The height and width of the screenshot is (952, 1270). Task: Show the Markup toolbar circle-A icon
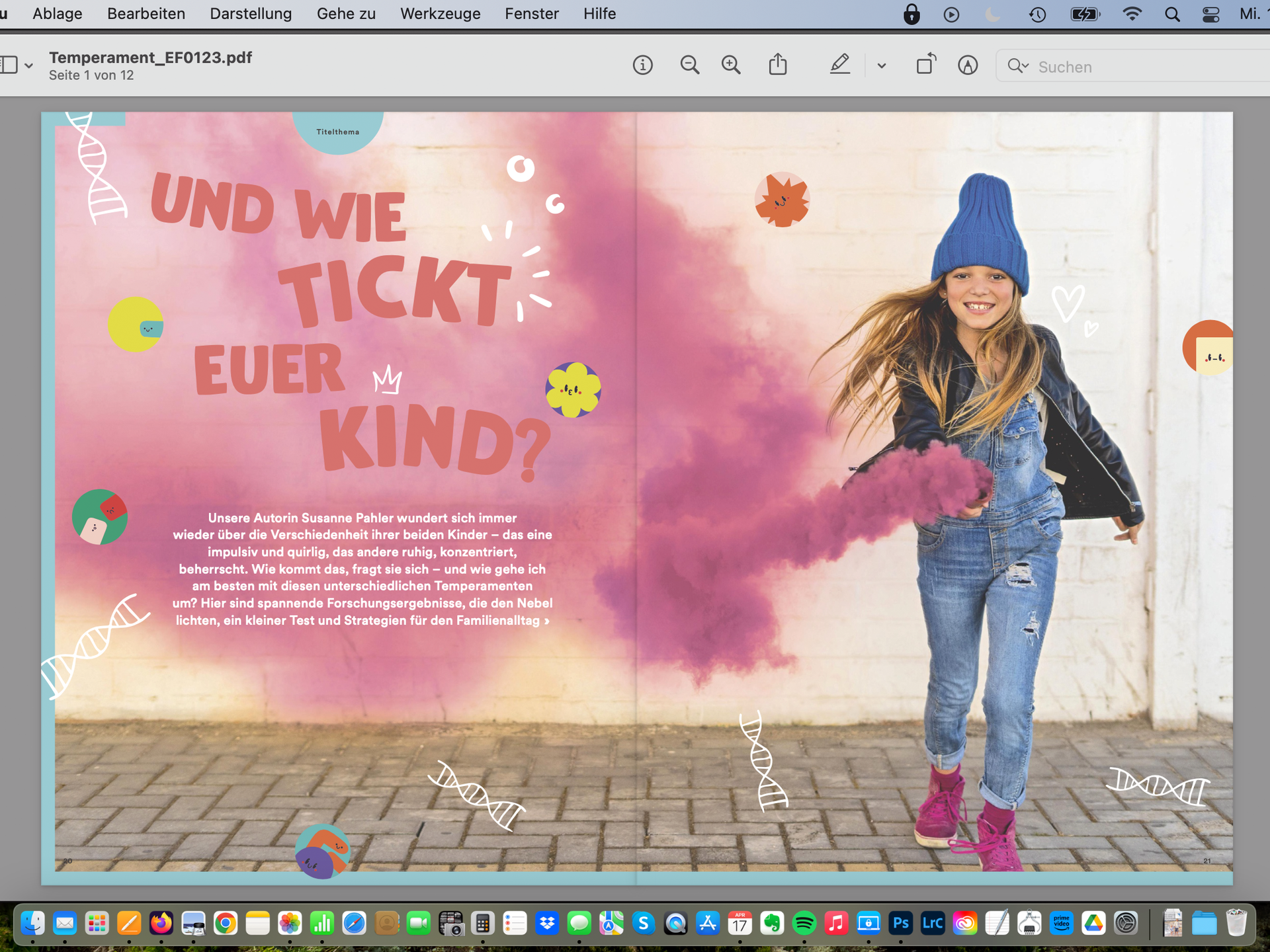tap(968, 65)
